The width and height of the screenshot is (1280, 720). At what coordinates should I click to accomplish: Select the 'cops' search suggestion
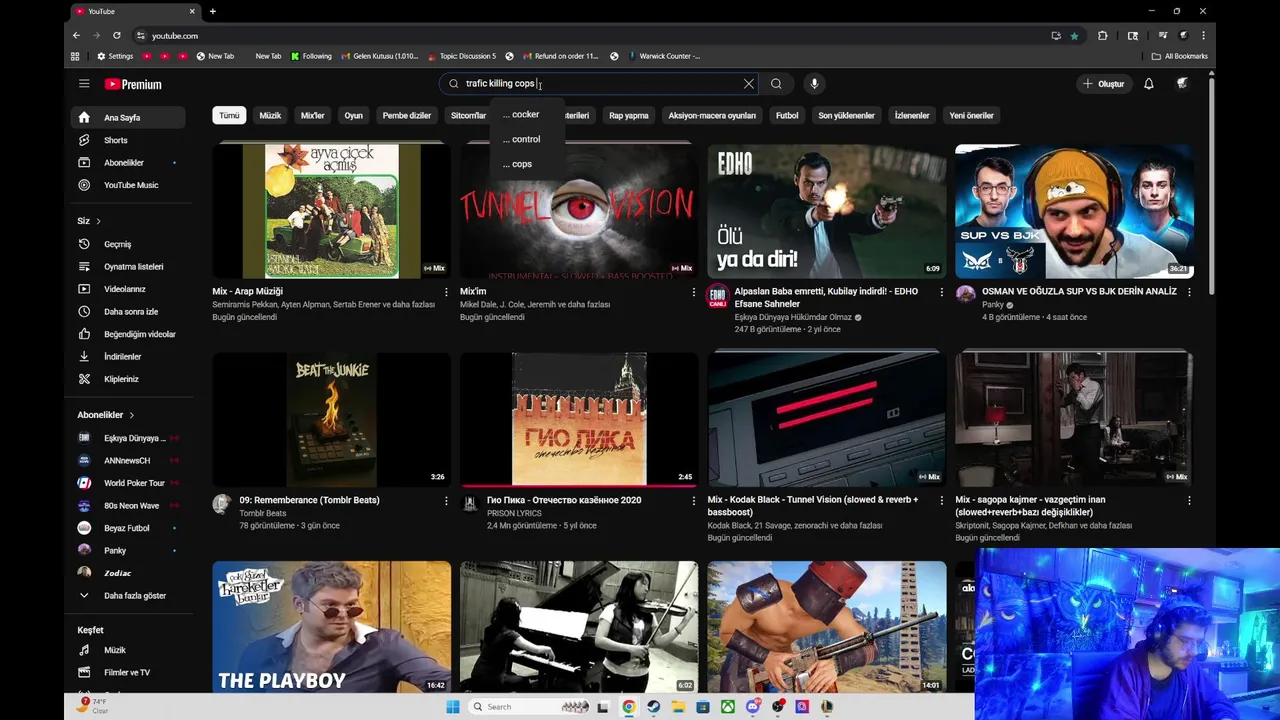click(x=527, y=164)
